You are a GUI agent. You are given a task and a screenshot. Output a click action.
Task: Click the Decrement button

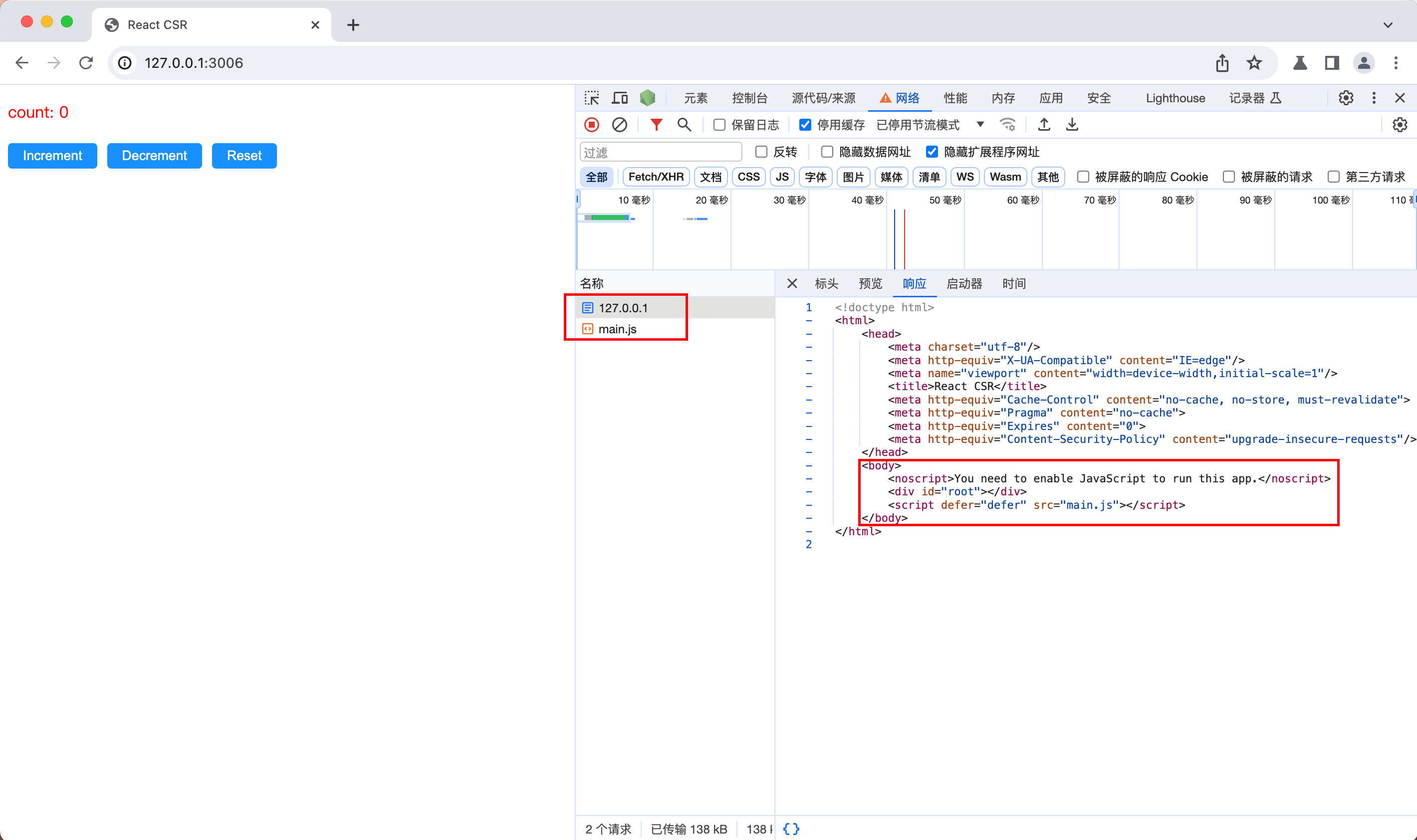[x=155, y=156]
